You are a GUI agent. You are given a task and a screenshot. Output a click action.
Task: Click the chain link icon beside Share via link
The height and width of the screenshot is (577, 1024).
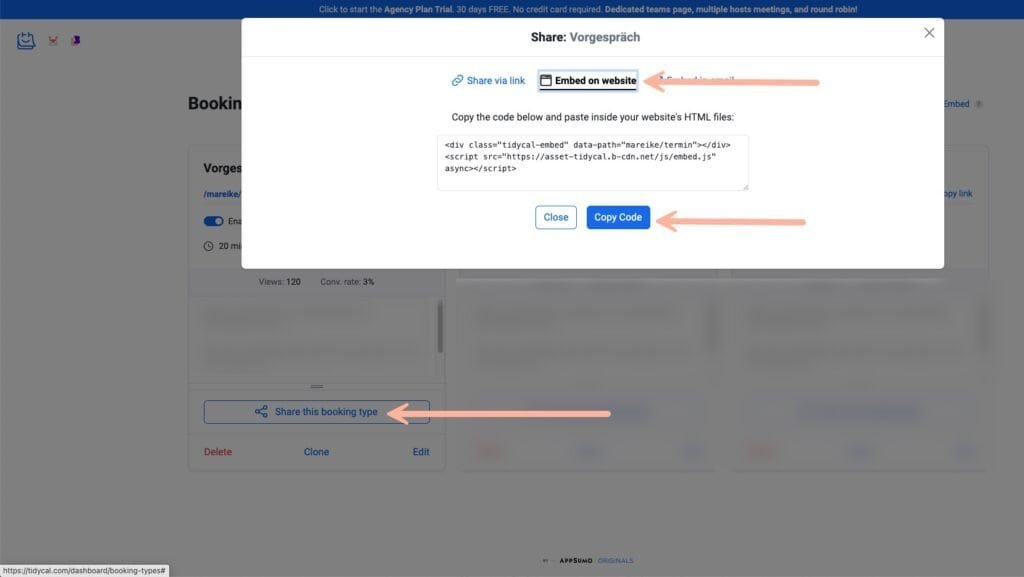click(457, 81)
